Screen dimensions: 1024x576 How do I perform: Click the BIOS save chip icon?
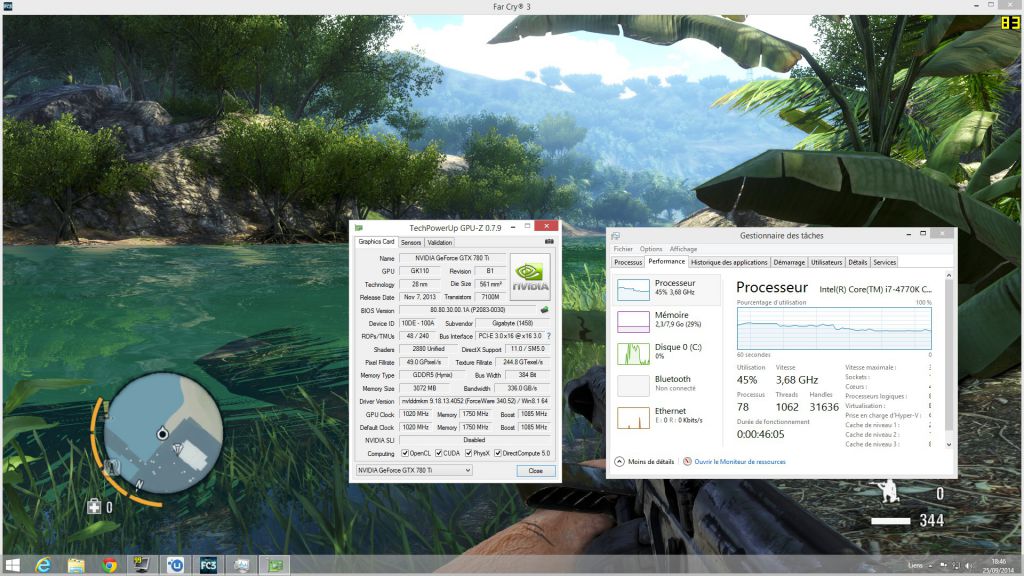(544, 310)
